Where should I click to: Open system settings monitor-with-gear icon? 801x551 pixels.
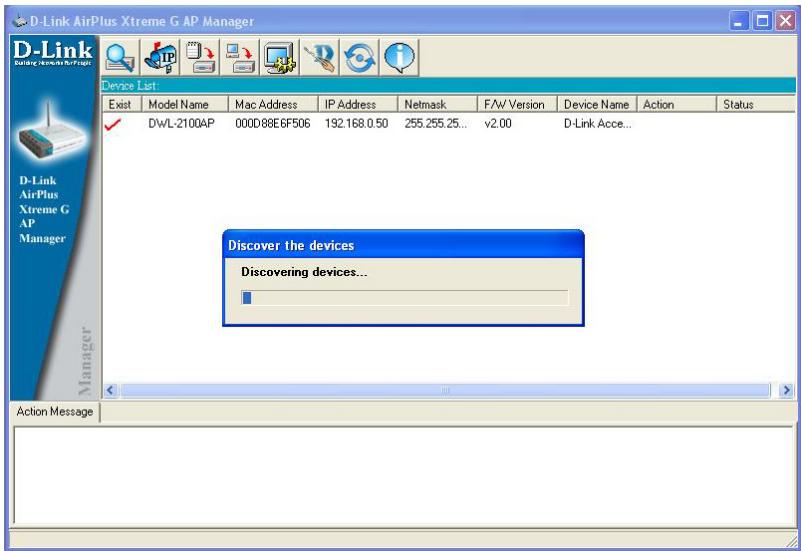click(280, 57)
